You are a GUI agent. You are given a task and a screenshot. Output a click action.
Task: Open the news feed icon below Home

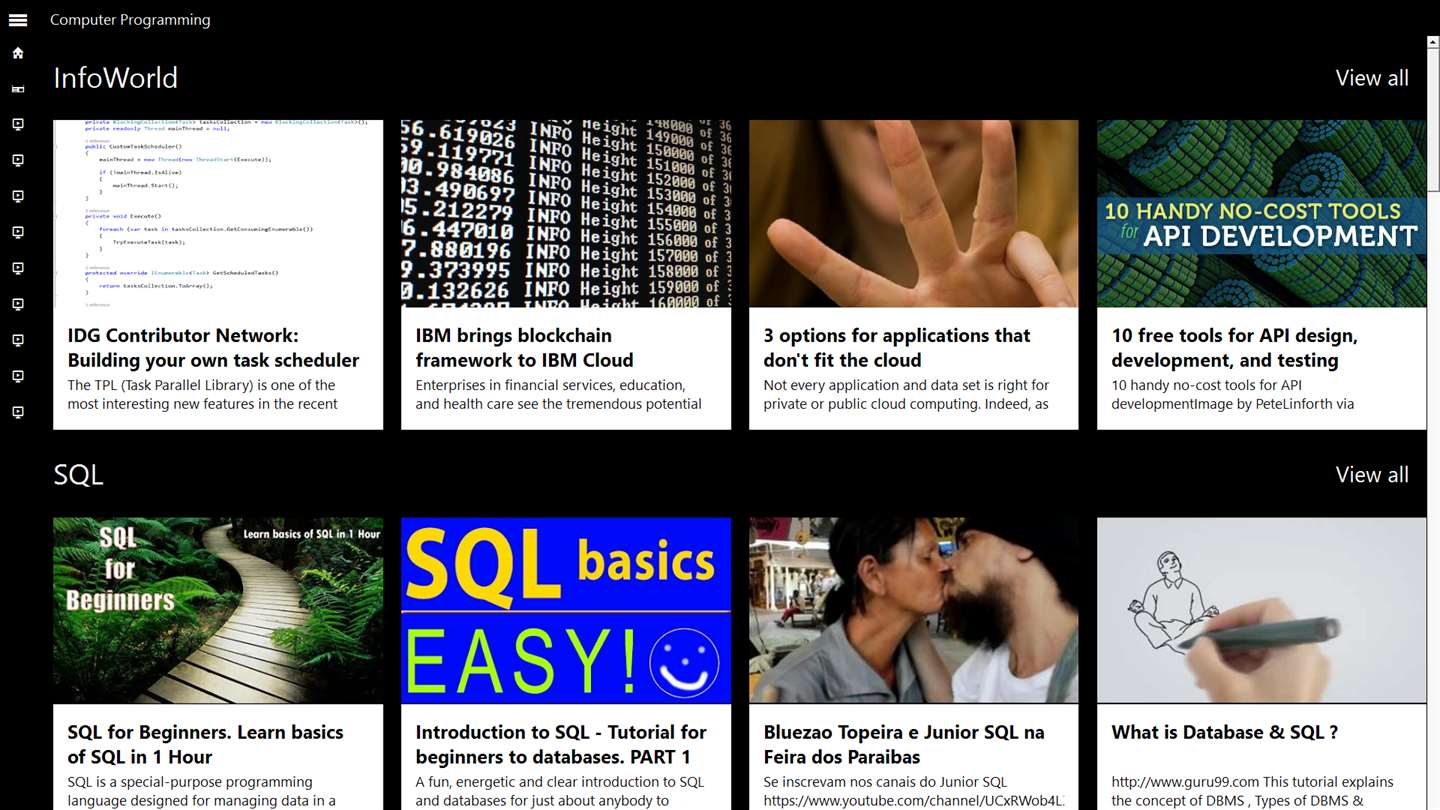pos(18,89)
